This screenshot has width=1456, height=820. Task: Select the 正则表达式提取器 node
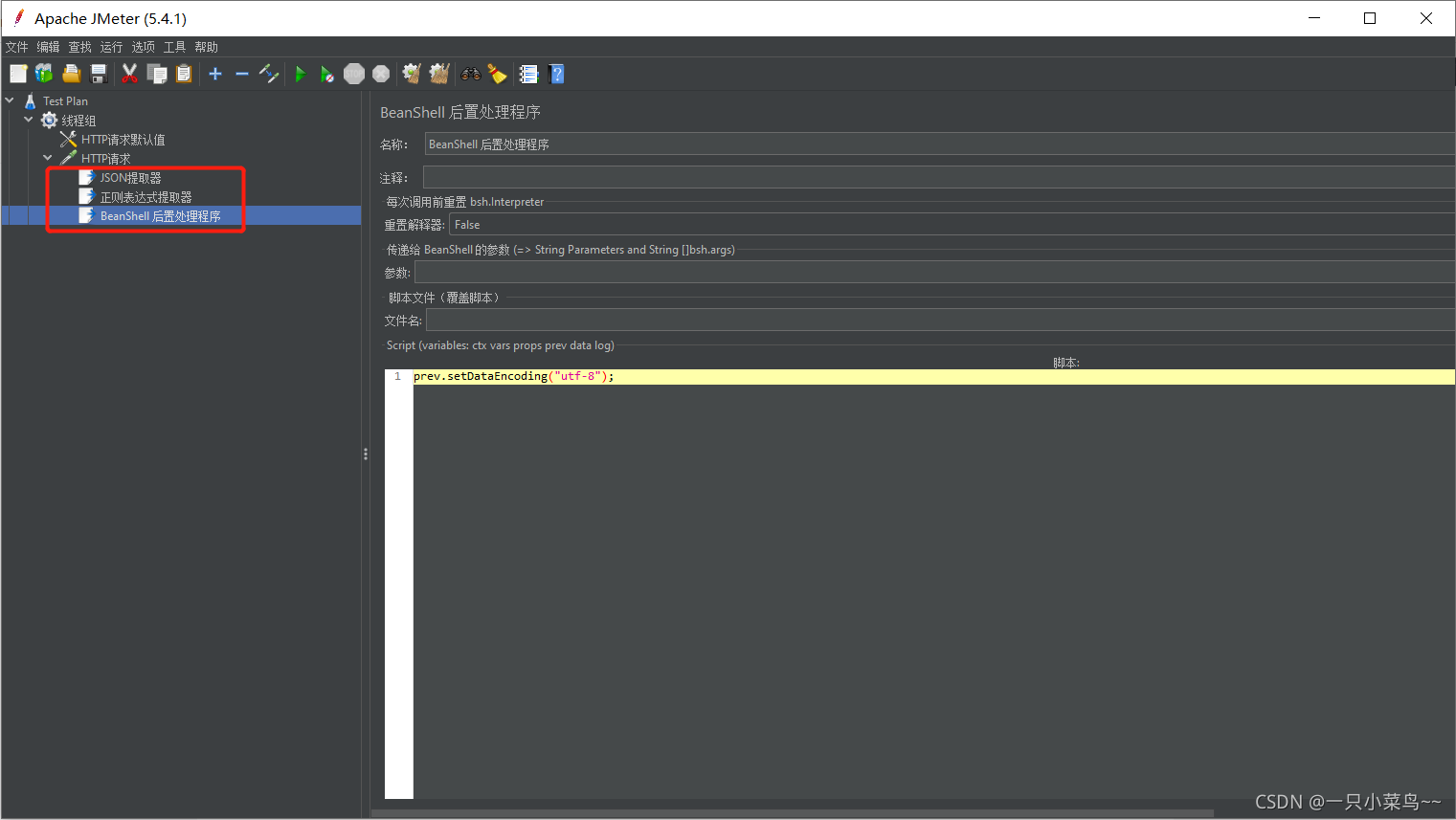(146, 197)
